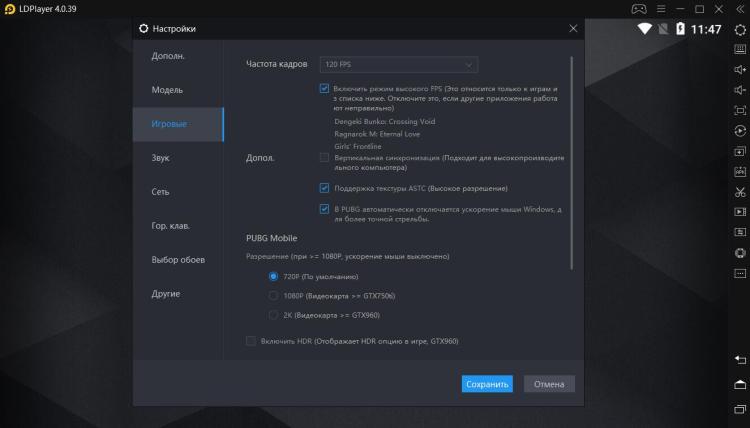
Task: Show more tools with the ellipsis icon
Action: click(x=740, y=274)
